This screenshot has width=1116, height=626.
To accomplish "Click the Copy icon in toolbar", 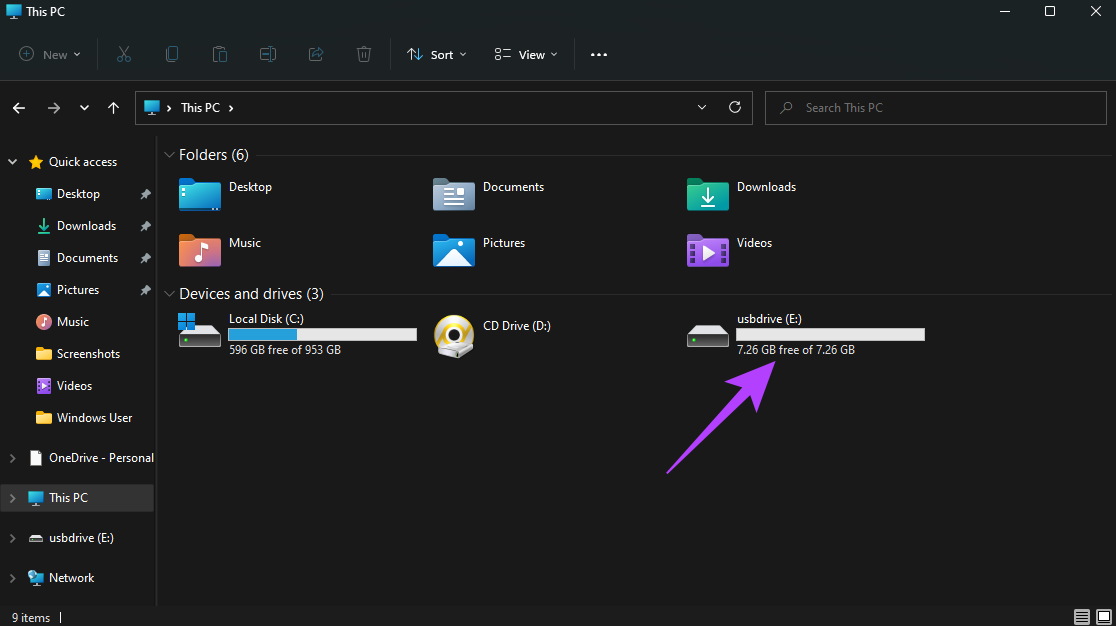I will [172, 55].
